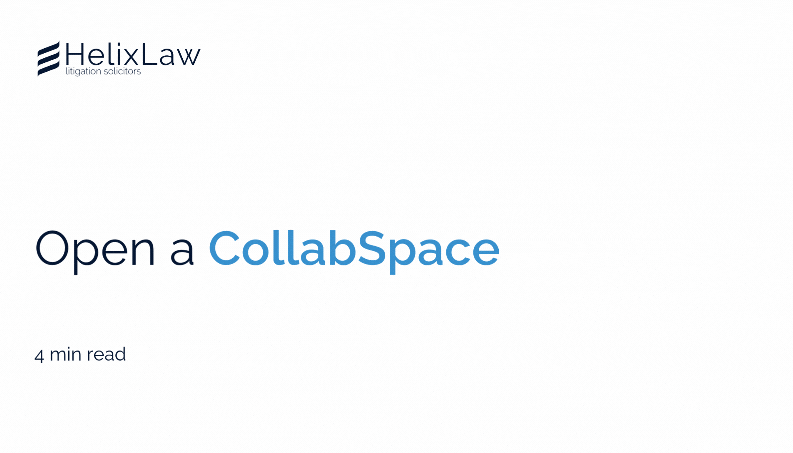
Task: Click the word 'Helix' in the logo
Action: click(102, 54)
